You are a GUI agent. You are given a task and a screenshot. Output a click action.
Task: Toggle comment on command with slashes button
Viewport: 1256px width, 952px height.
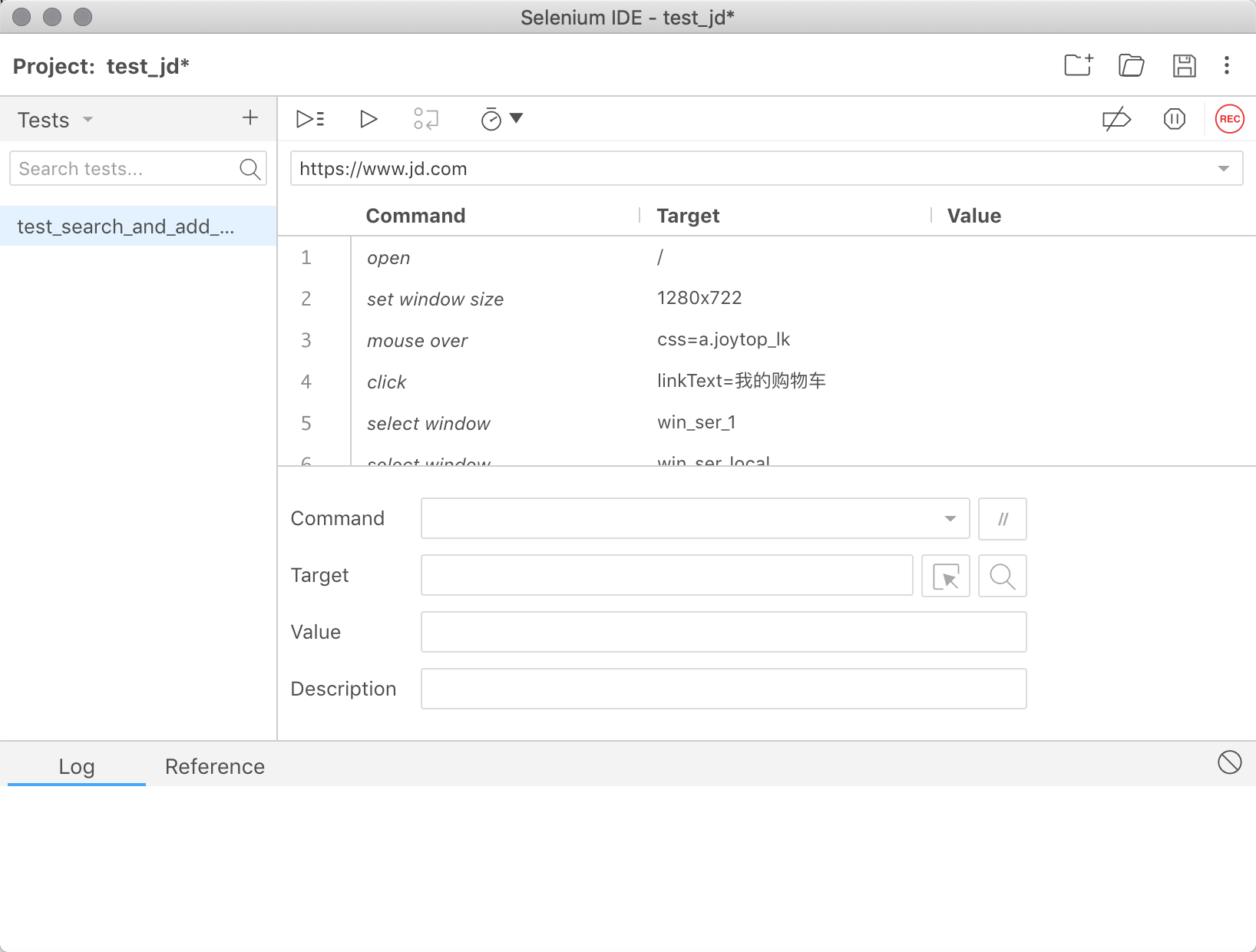tap(1002, 519)
